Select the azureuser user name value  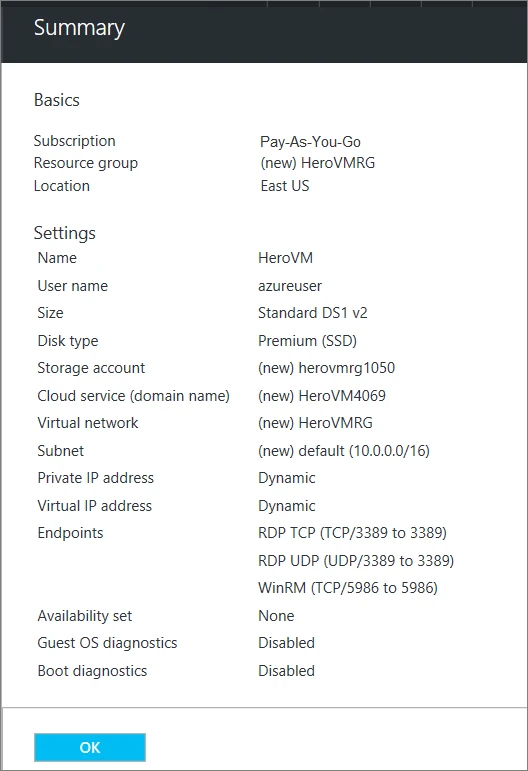[290, 286]
